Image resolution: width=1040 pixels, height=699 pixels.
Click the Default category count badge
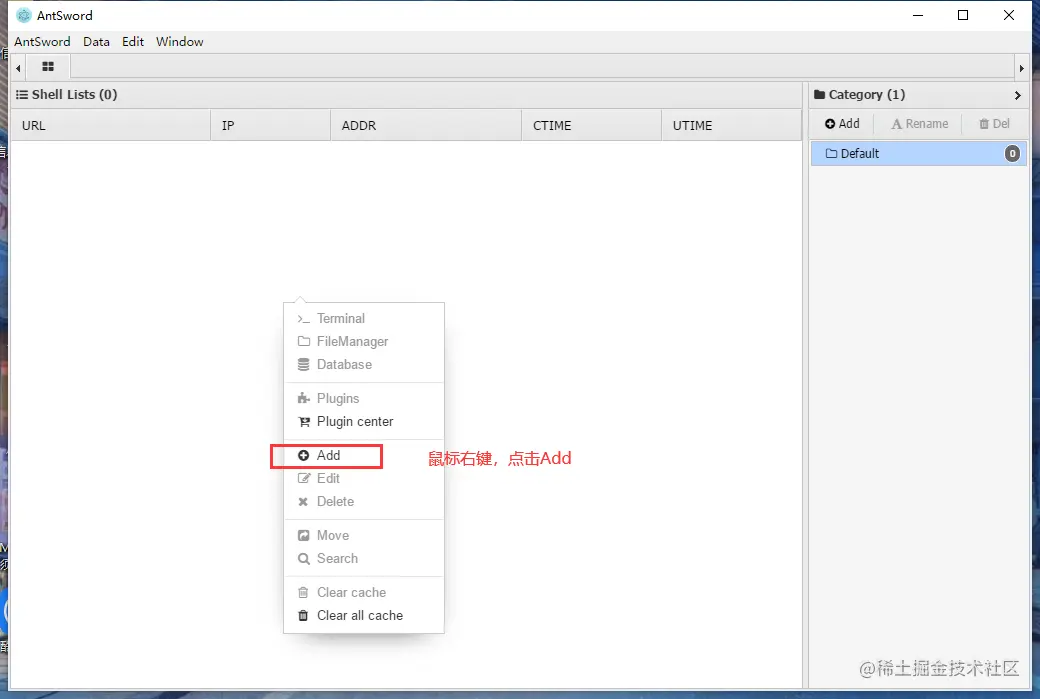point(1012,154)
